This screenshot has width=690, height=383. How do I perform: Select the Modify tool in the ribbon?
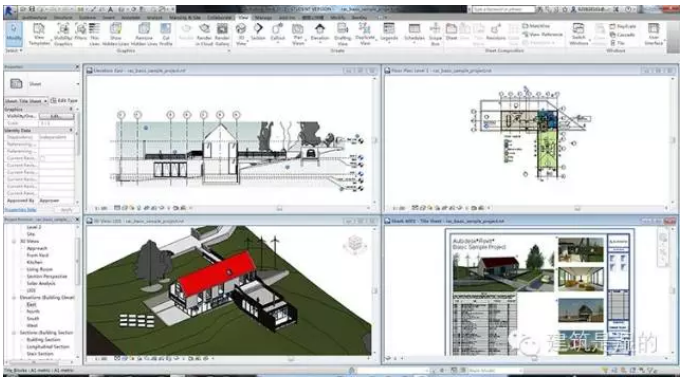[14, 34]
